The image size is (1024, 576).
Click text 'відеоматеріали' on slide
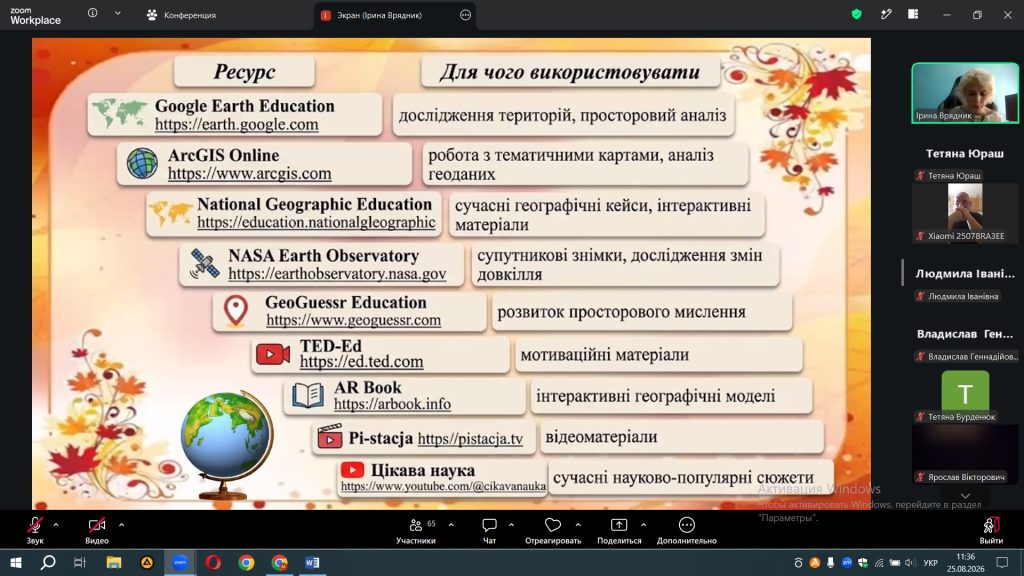[x=601, y=437]
